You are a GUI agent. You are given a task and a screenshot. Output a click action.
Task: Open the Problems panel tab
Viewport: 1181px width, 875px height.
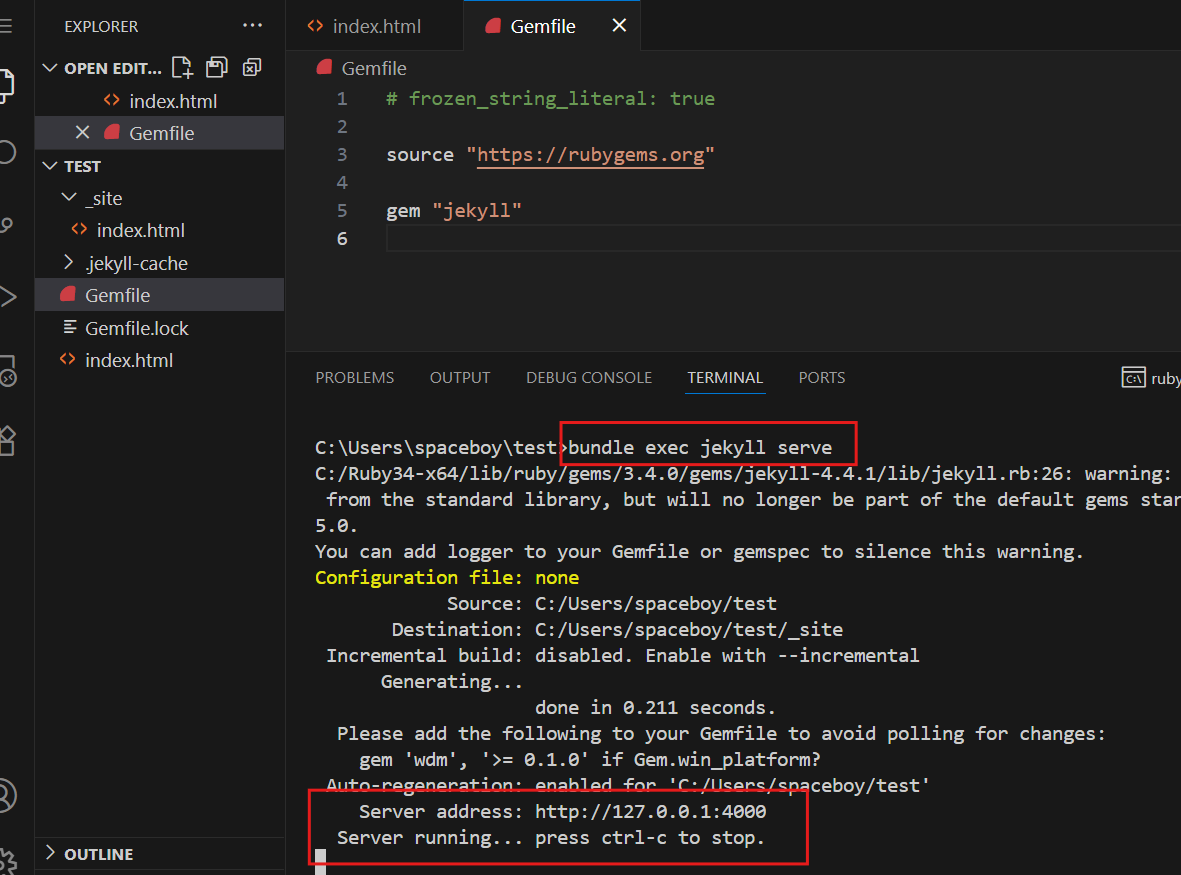click(x=355, y=377)
